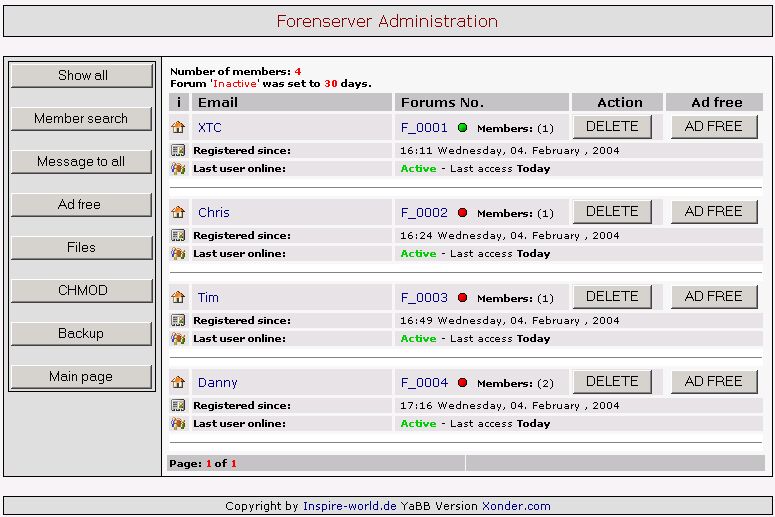
Task: Click the Forums No. column header
Action: click(x=481, y=102)
